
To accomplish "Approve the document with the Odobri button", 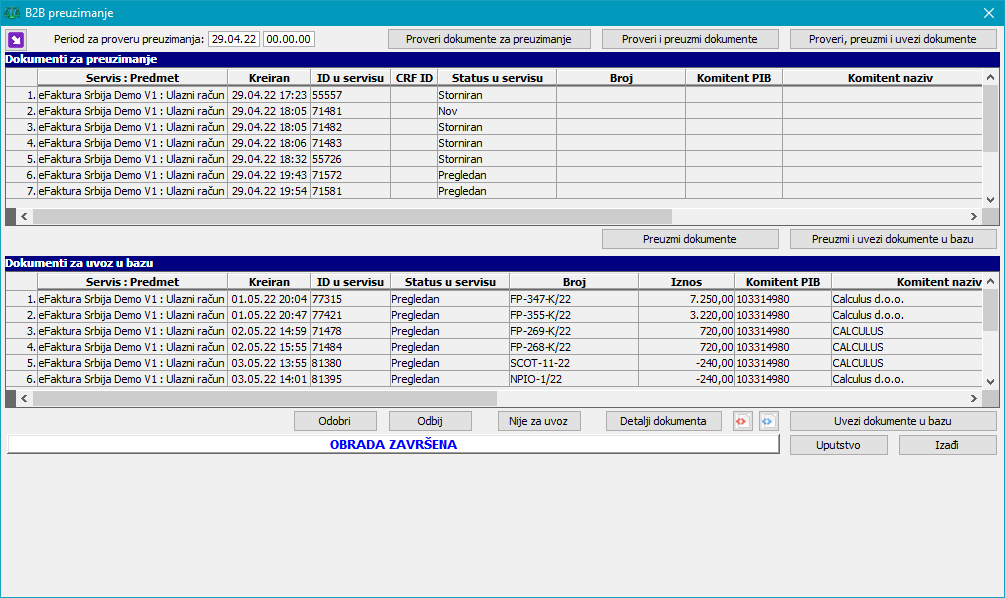I will point(335,421).
